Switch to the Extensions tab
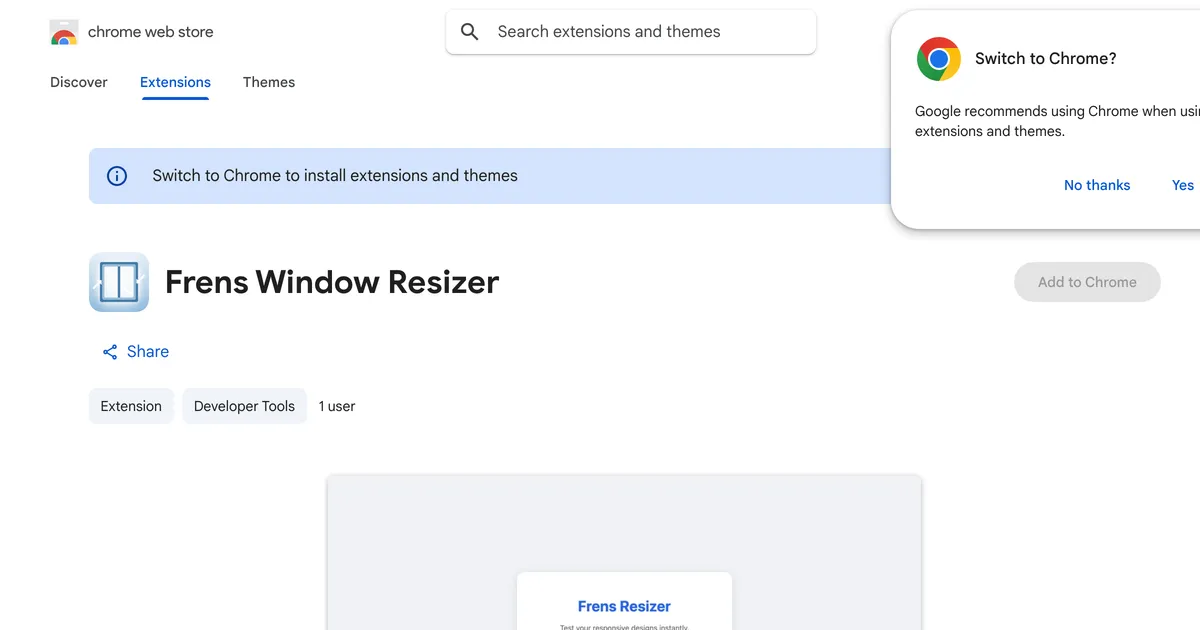 click(175, 82)
